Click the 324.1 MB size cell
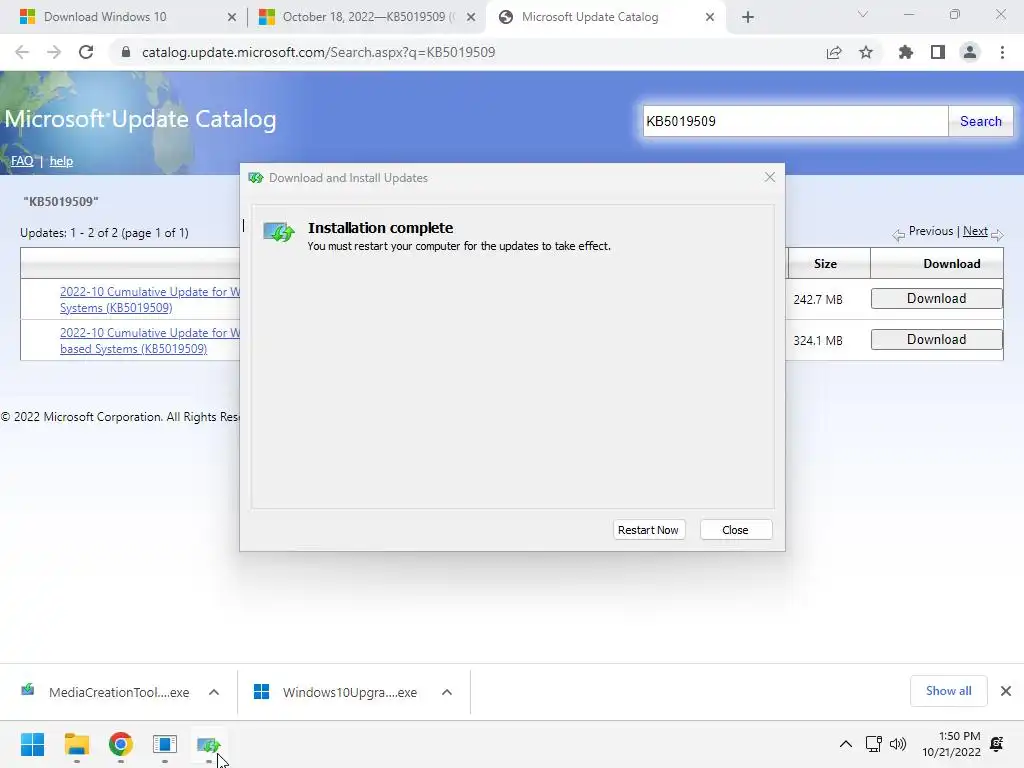1024x768 pixels. click(818, 340)
